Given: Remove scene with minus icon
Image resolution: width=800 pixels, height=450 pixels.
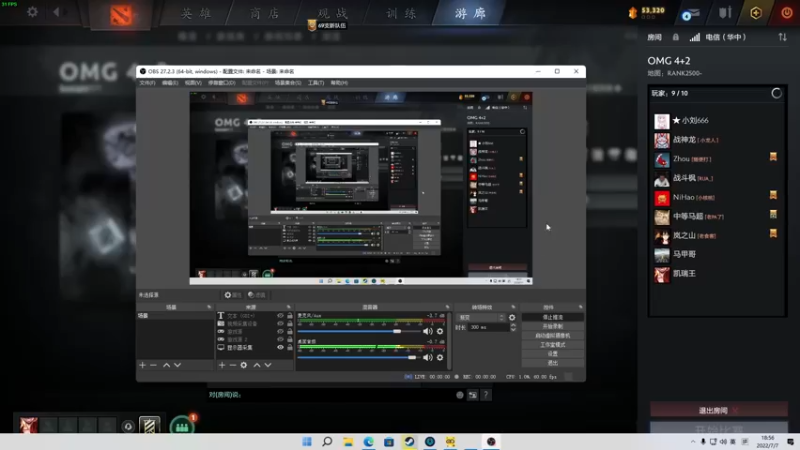Looking at the screenshot, I should [153, 365].
